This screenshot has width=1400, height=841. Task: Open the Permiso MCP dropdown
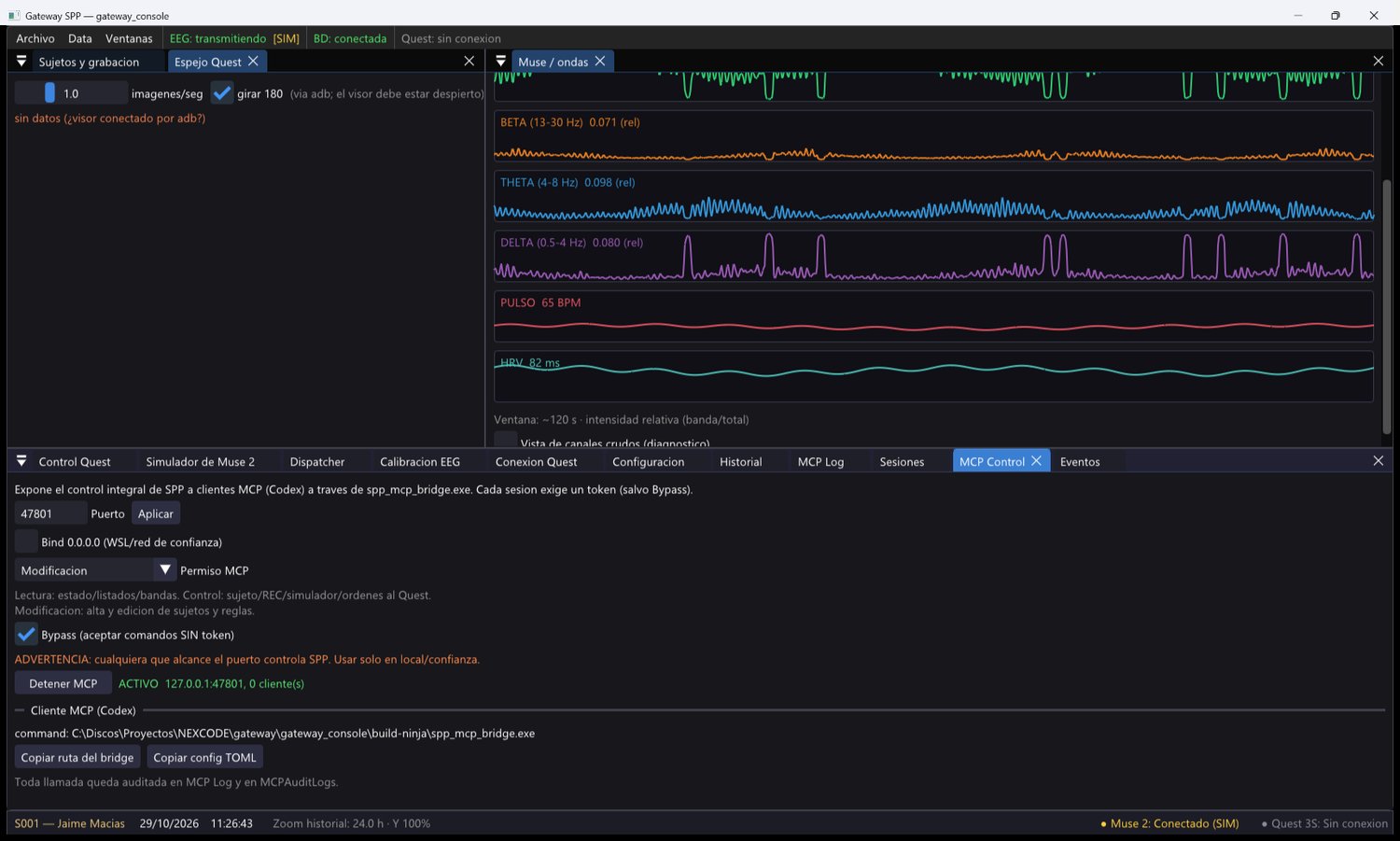(x=95, y=569)
